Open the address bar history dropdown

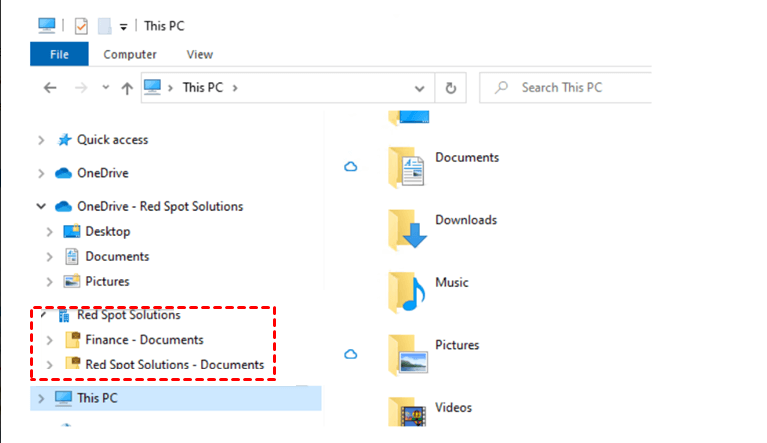pyautogui.click(x=419, y=89)
